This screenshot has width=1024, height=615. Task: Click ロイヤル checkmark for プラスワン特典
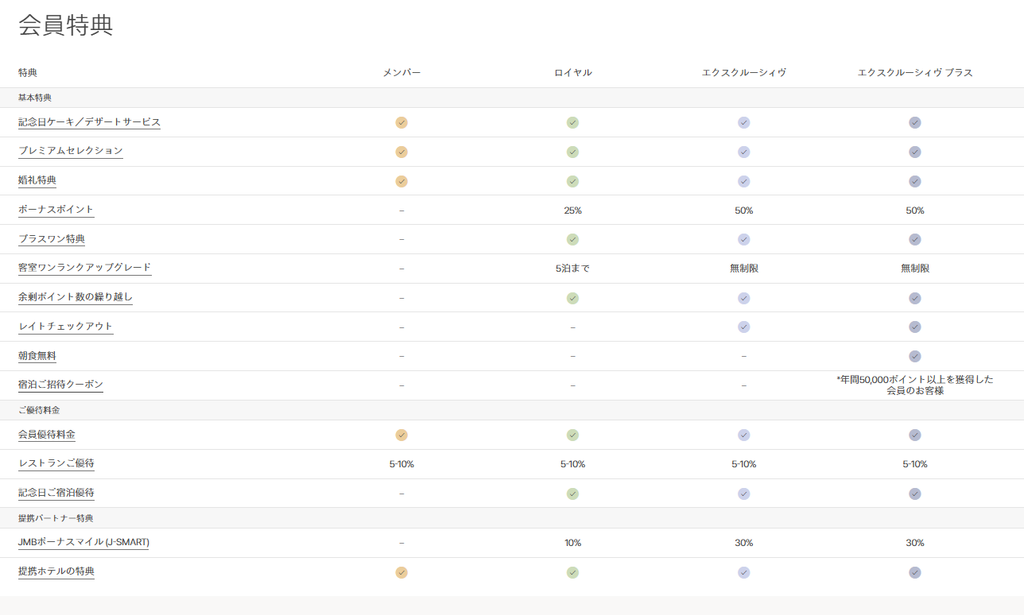pyautogui.click(x=573, y=240)
